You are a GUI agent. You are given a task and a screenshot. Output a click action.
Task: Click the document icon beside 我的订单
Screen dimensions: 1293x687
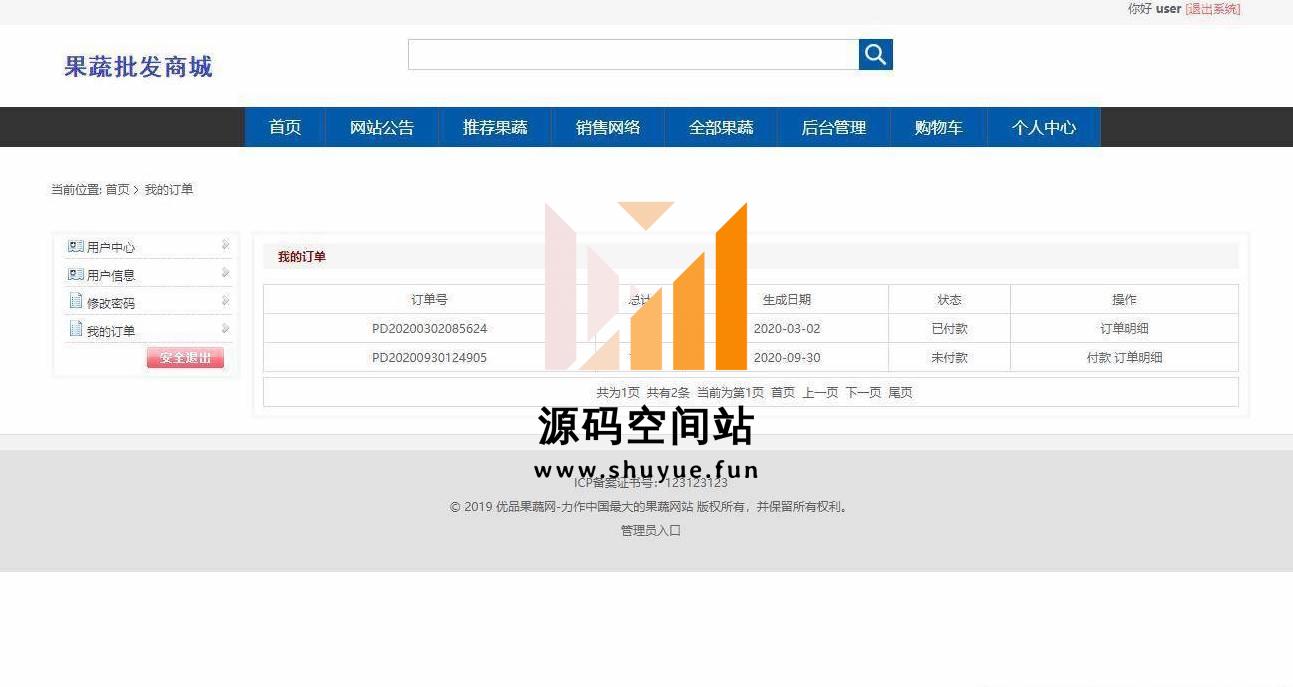(75, 330)
